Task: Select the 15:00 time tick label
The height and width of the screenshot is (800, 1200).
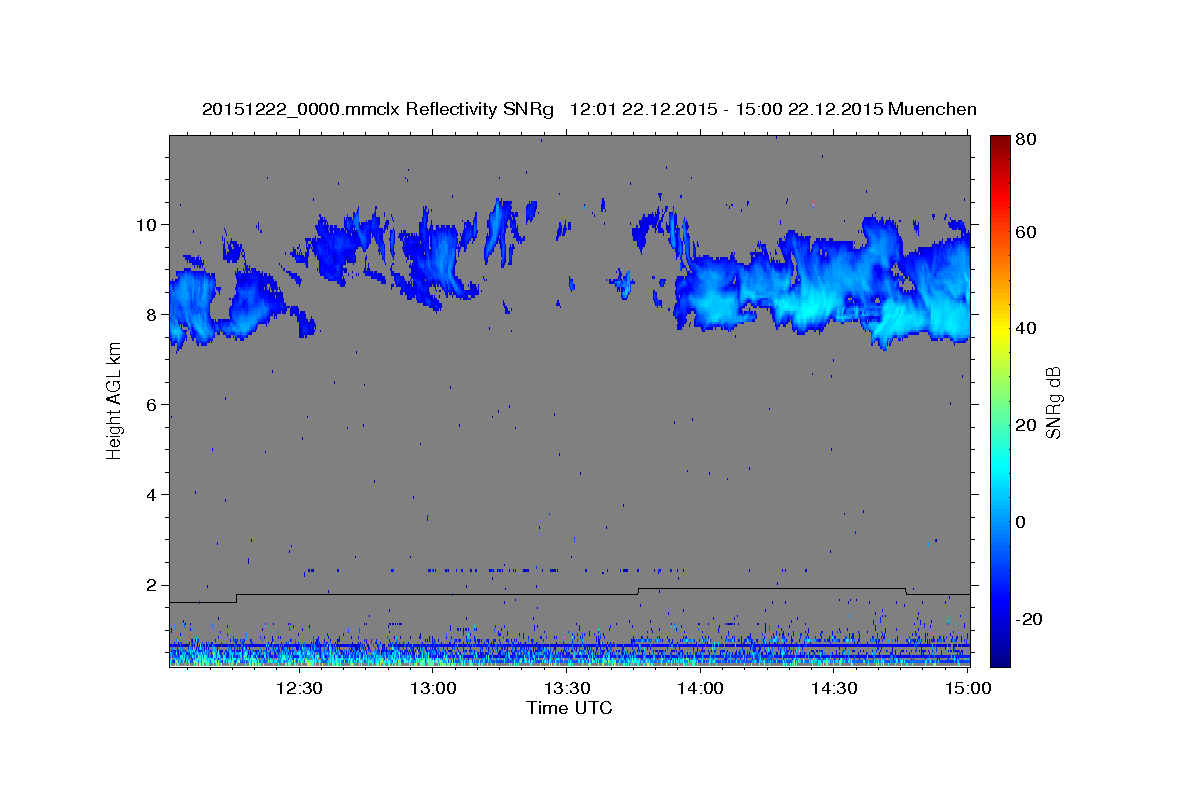Action: tap(968, 689)
